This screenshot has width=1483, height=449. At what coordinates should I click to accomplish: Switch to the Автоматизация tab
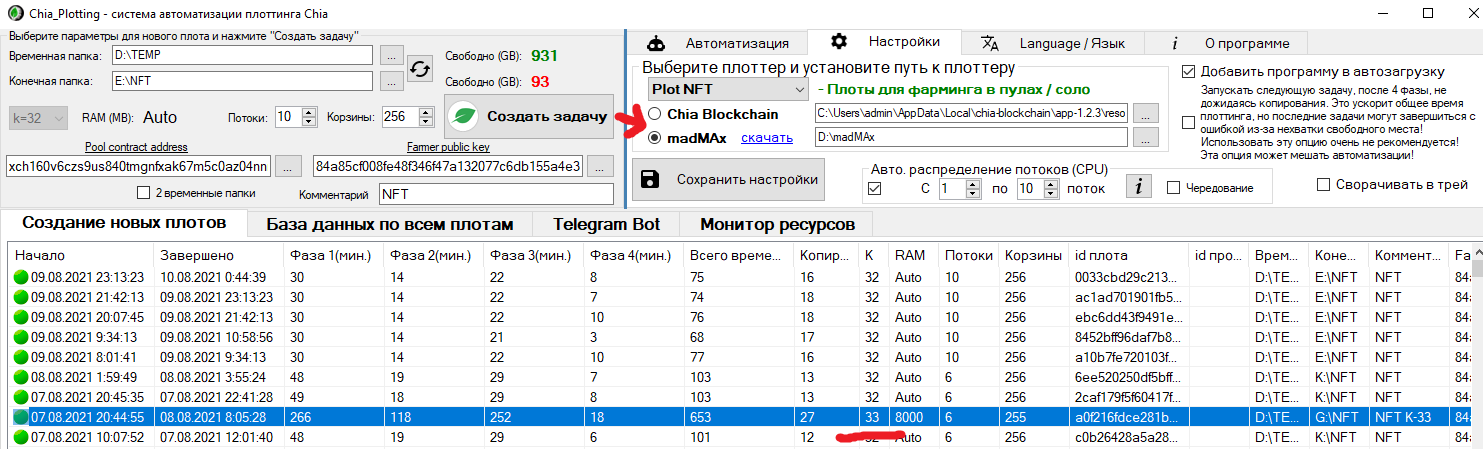(716, 43)
